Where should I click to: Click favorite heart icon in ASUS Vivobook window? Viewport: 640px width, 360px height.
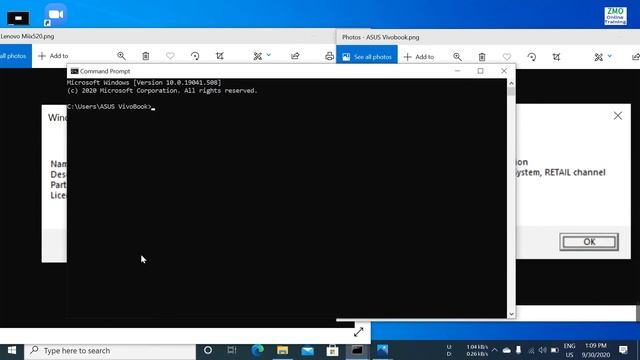tap(507, 57)
